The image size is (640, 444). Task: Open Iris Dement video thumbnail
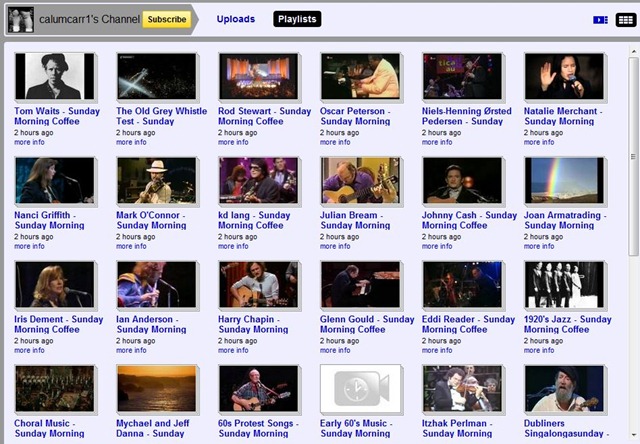click(x=55, y=284)
